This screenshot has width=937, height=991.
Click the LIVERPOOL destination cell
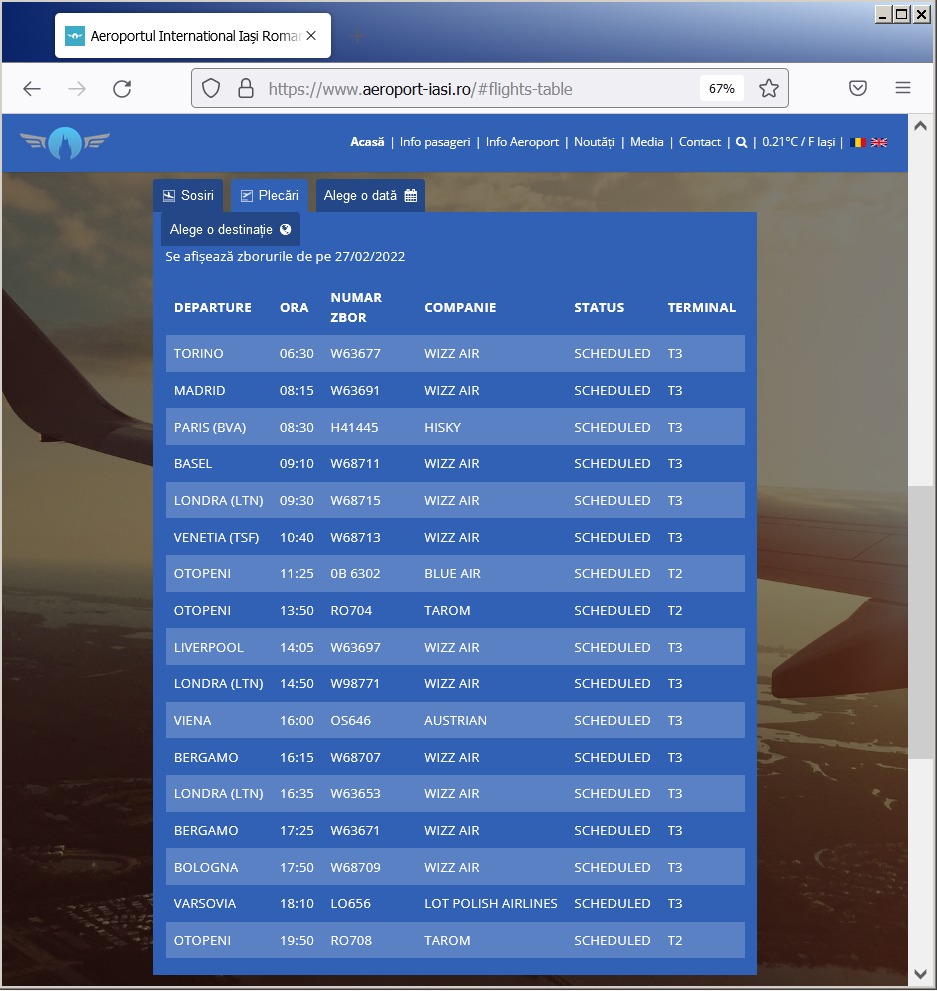click(x=209, y=647)
